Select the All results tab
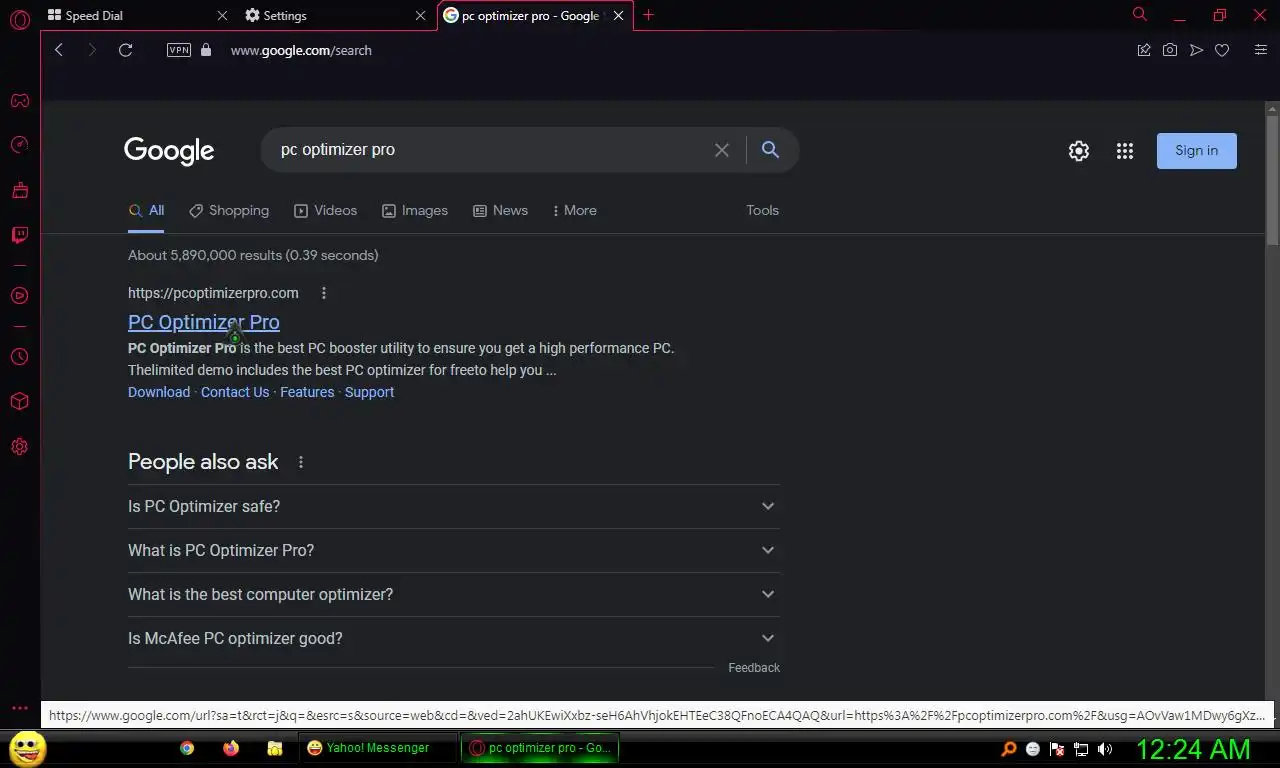The height and width of the screenshot is (768, 1280). click(x=146, y=211)
